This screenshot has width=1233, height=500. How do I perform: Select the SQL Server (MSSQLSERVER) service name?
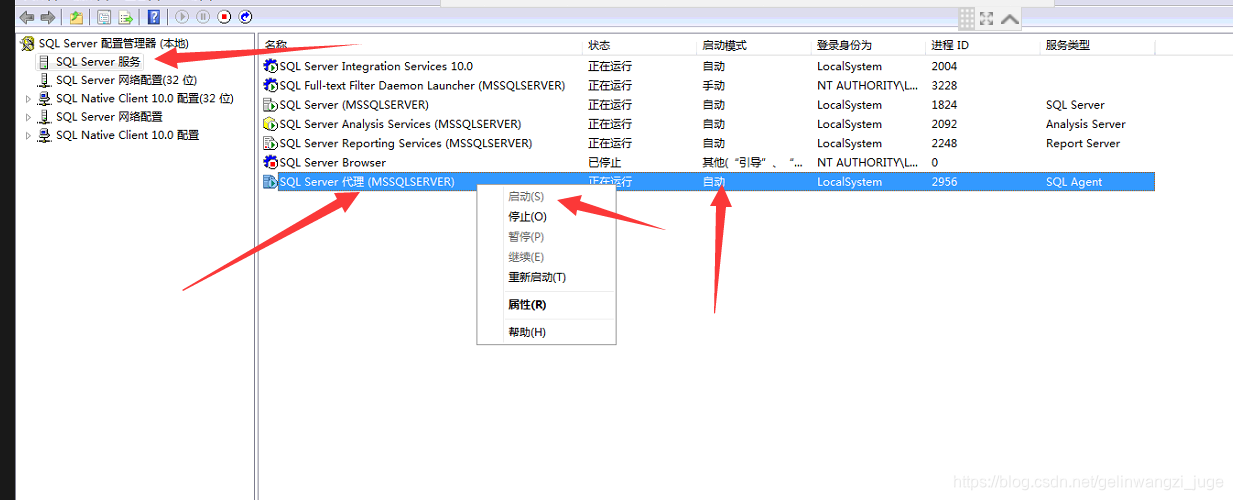coord(354,105)
